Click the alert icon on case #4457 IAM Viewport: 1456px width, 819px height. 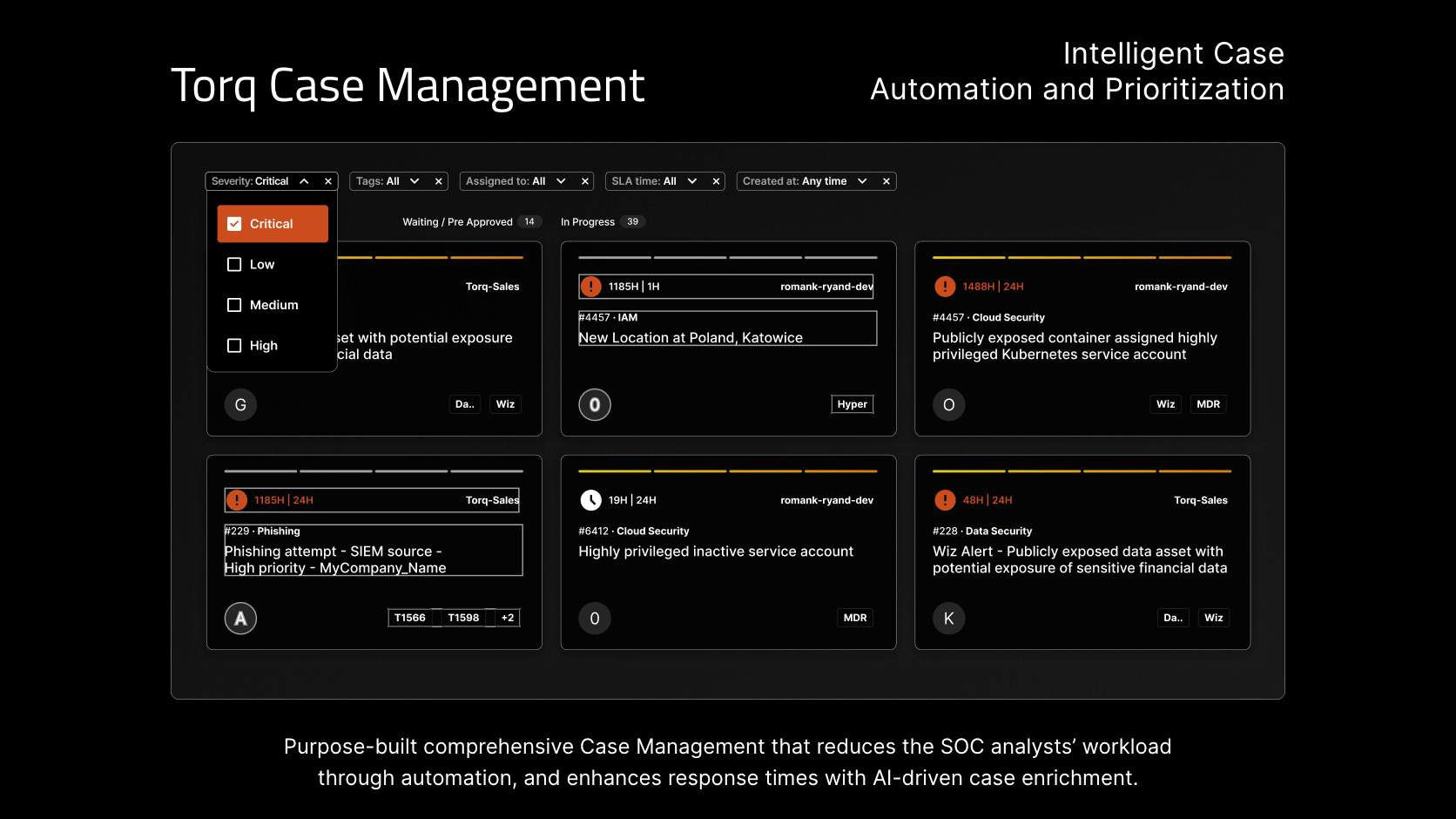tap(593, 286)
